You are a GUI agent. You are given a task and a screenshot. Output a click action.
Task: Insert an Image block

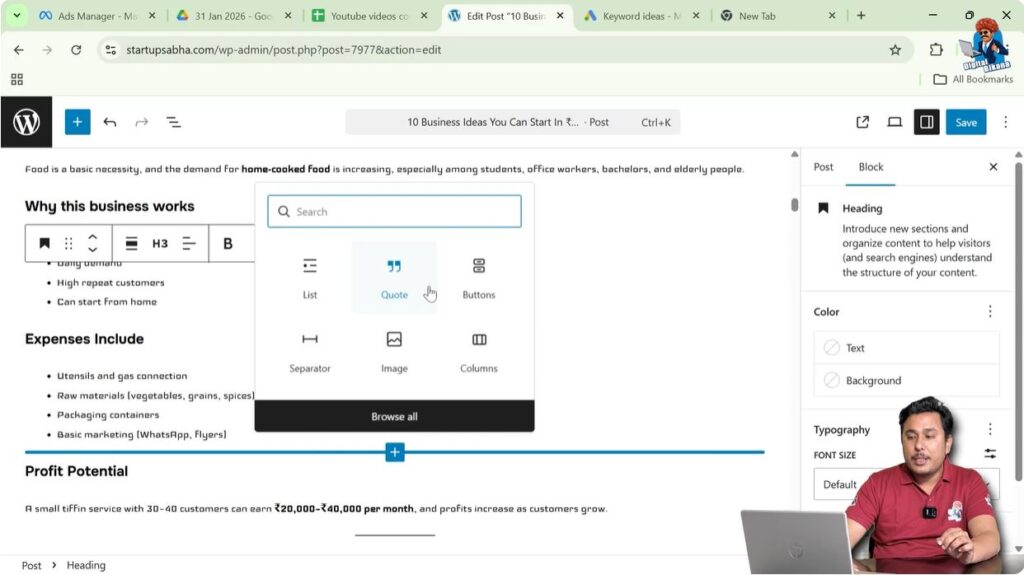[394, 352]
